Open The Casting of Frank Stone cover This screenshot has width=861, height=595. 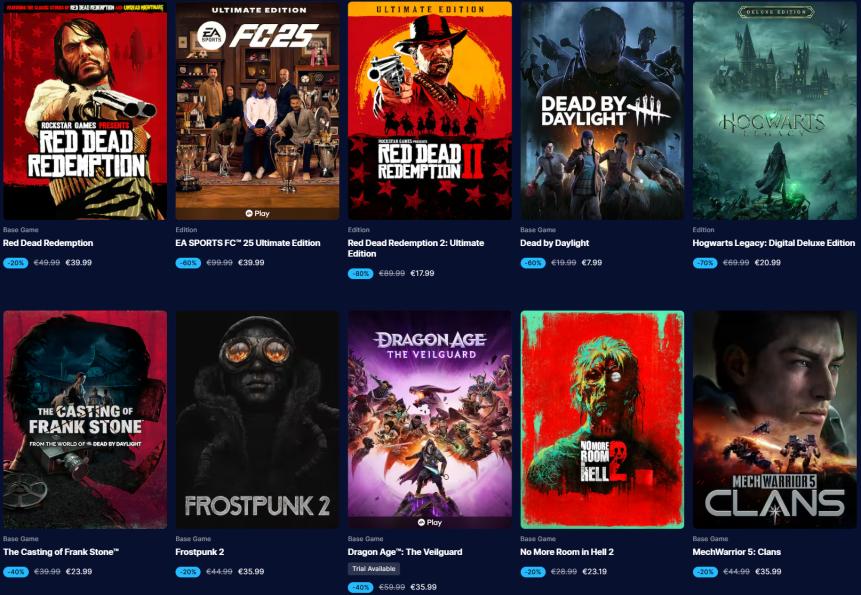coord(85,420)
